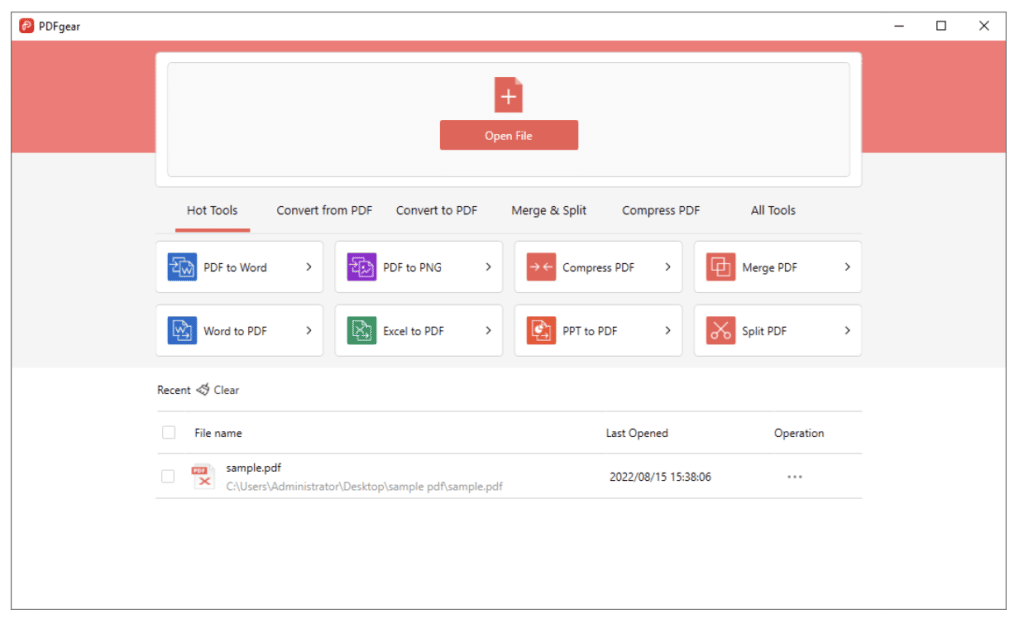Click the PDF to Word icon
1024x634 pixels.
(x=182, y=267)
